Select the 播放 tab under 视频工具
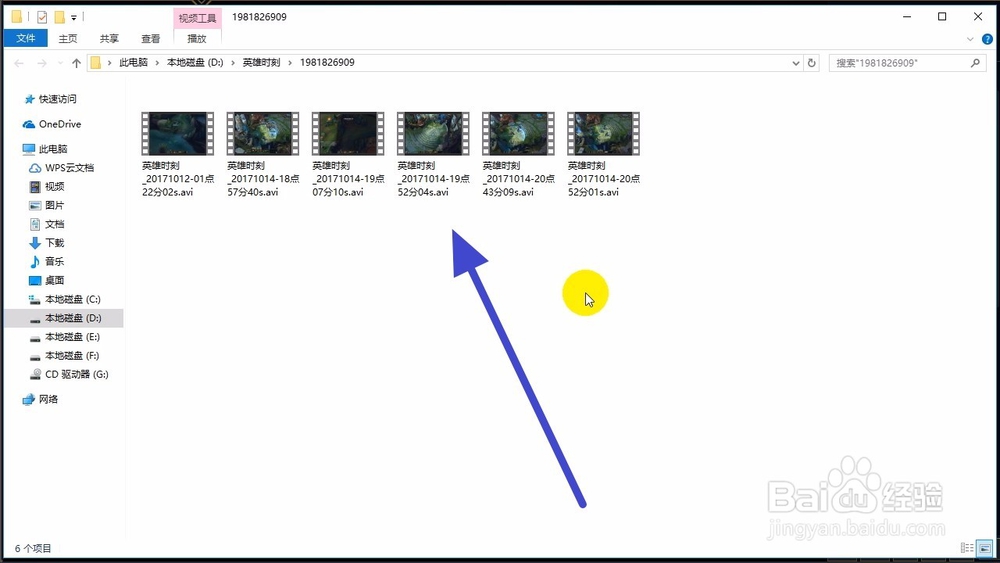The image size is (1000, 563). (196, 39)
